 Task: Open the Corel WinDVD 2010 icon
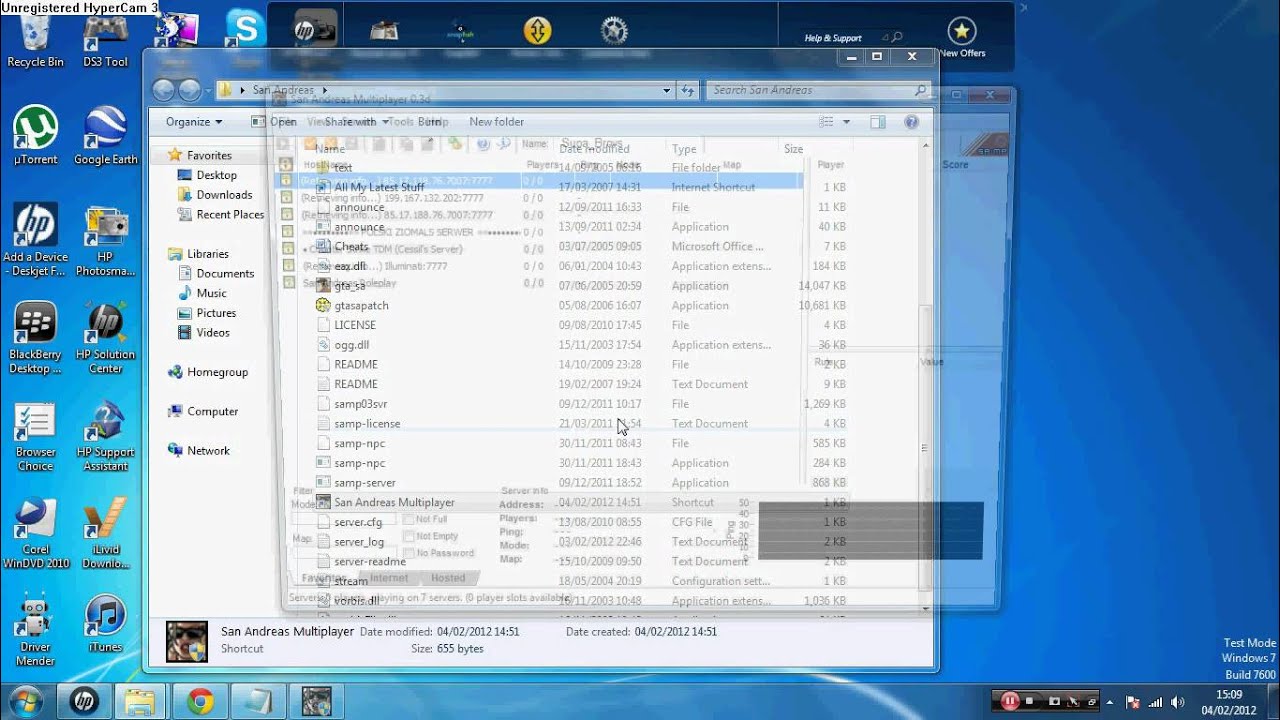(x=35, y=534)
